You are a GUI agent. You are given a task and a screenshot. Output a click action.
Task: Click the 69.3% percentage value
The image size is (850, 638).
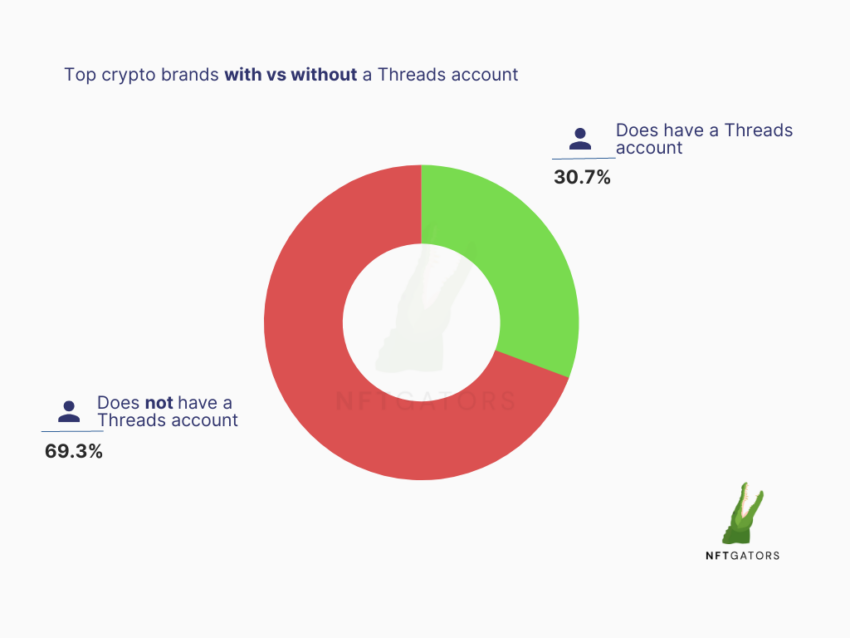[74, 451]
